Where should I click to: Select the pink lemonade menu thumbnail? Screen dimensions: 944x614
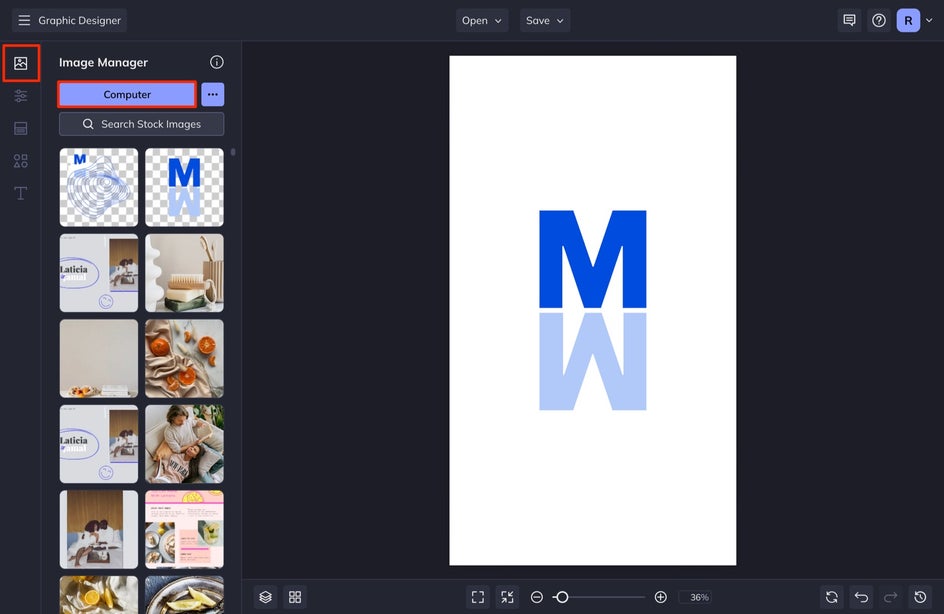[184, 529]
